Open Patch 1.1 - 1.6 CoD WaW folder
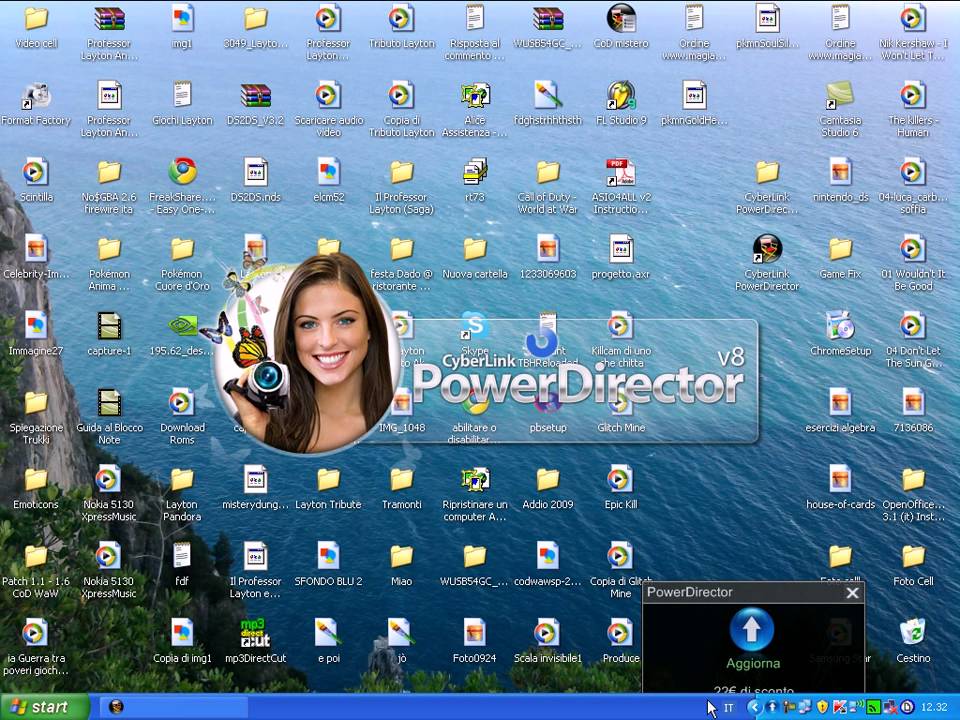Viewport: 960px width, 720px height. point(36,557)
